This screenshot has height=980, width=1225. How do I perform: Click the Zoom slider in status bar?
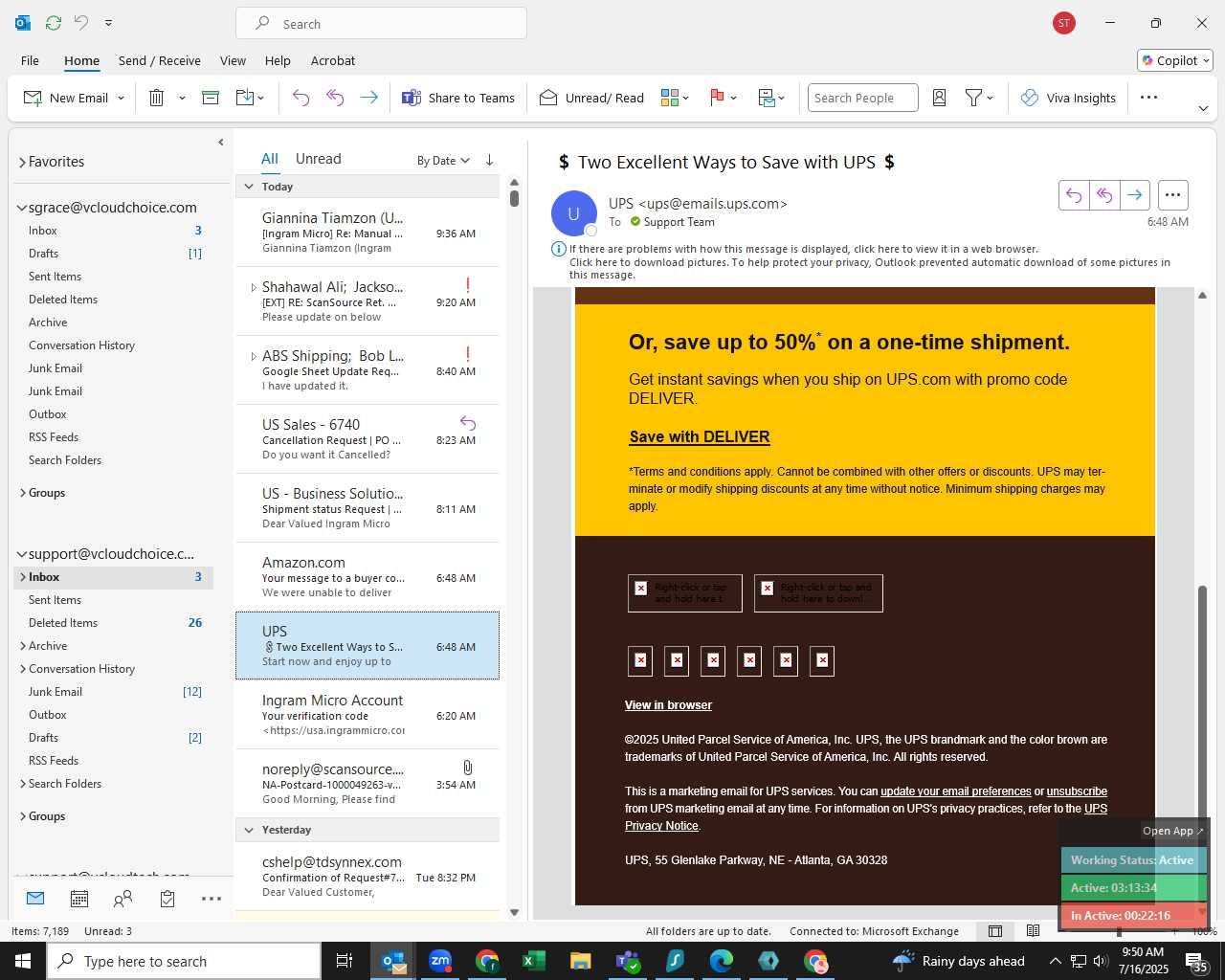[x=1119, y=931]
